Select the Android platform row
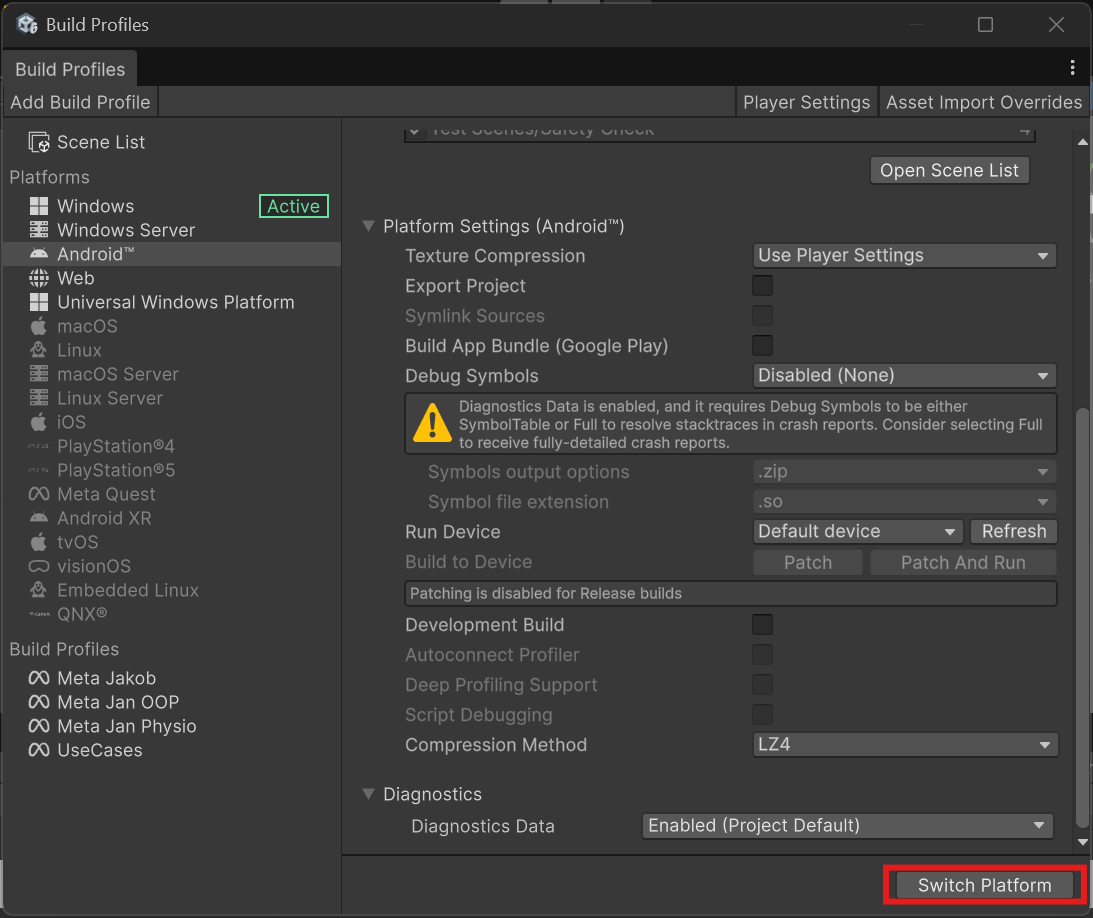Screen dimensions: 1093x918 point(171,254)
